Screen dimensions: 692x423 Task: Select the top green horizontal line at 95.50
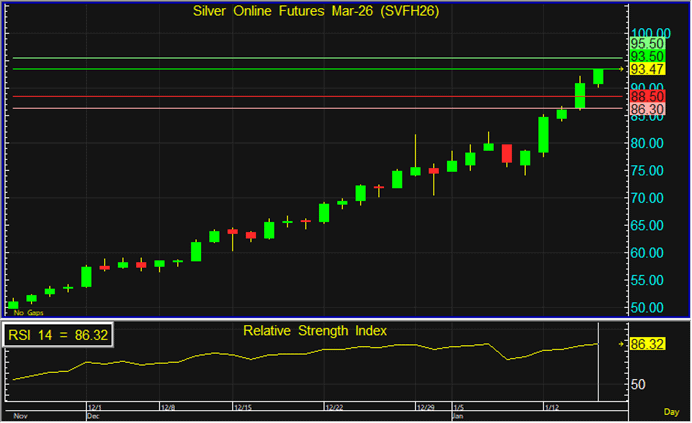[x=300, y=58]
